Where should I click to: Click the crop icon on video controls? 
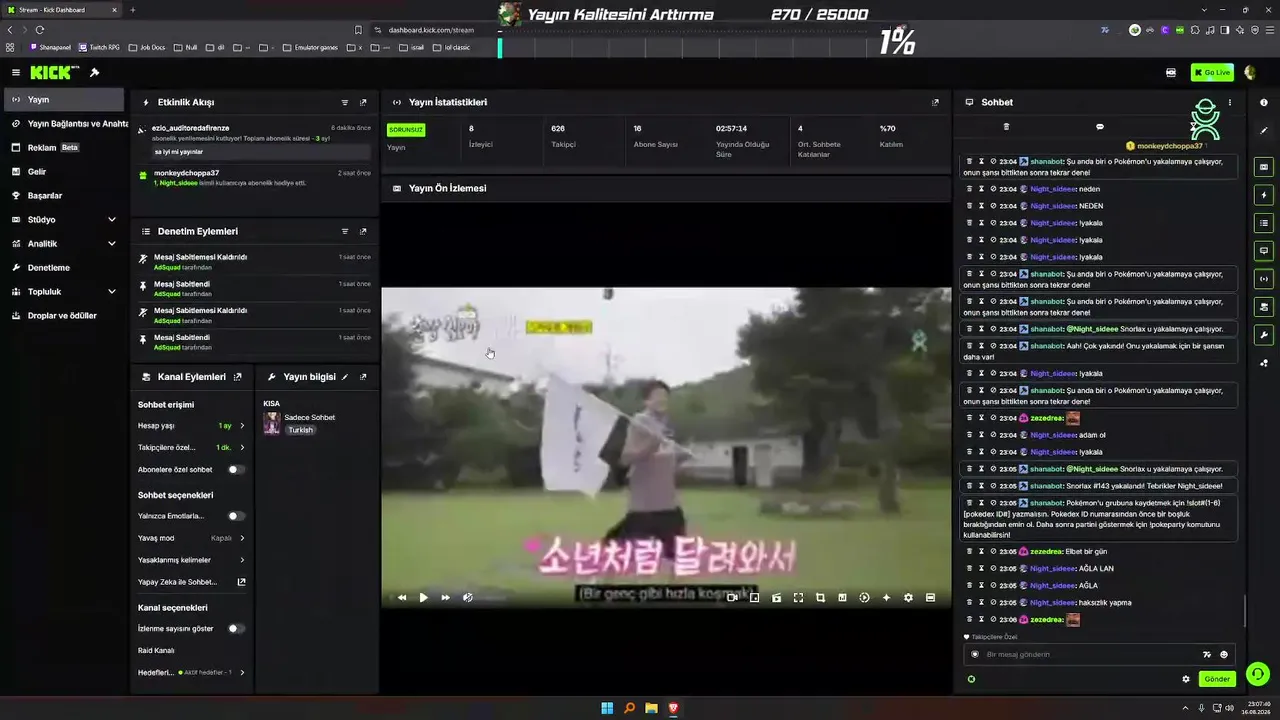point(820,598)
